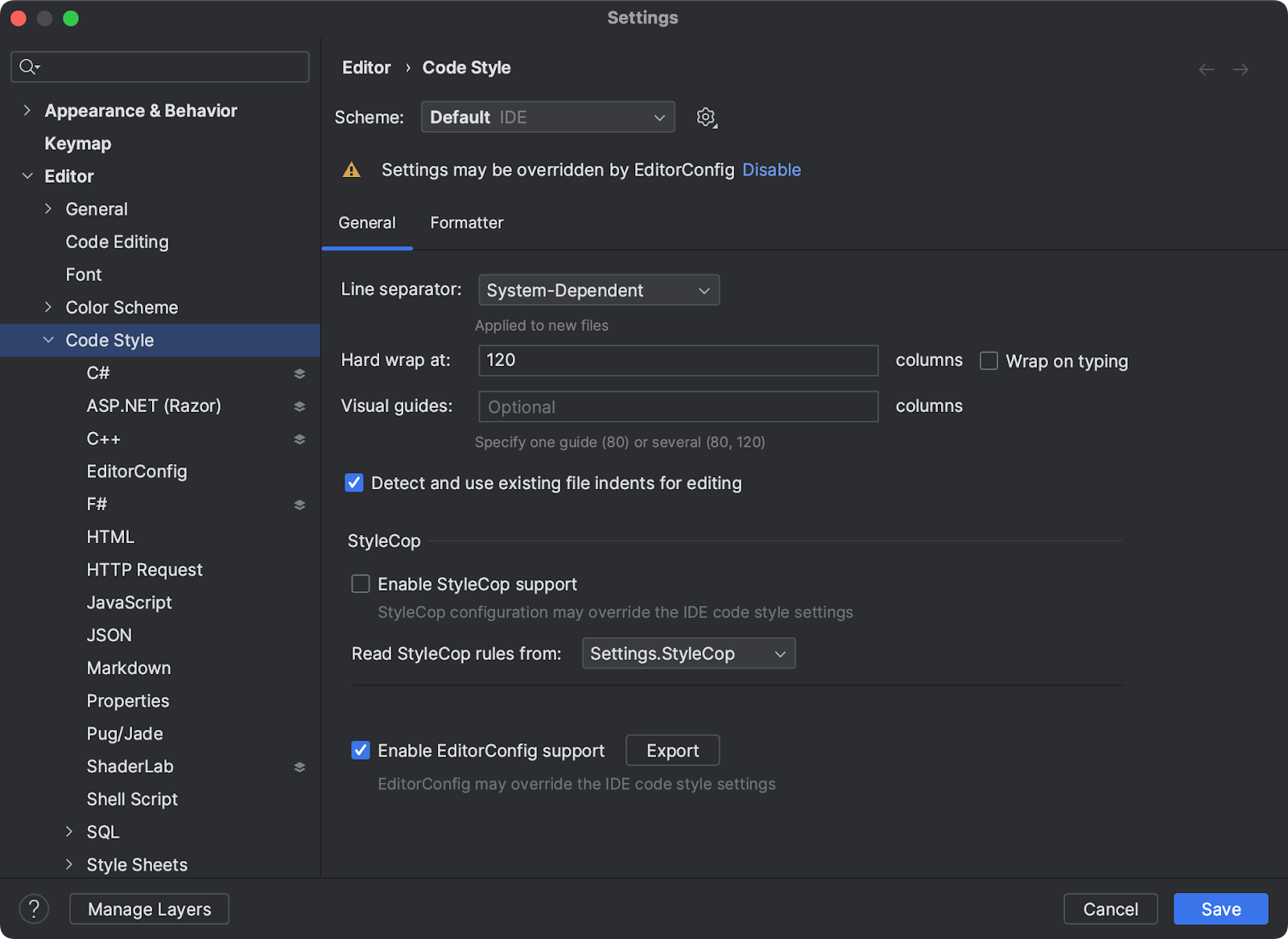Open the Line separator dropdown

[599, 290]
